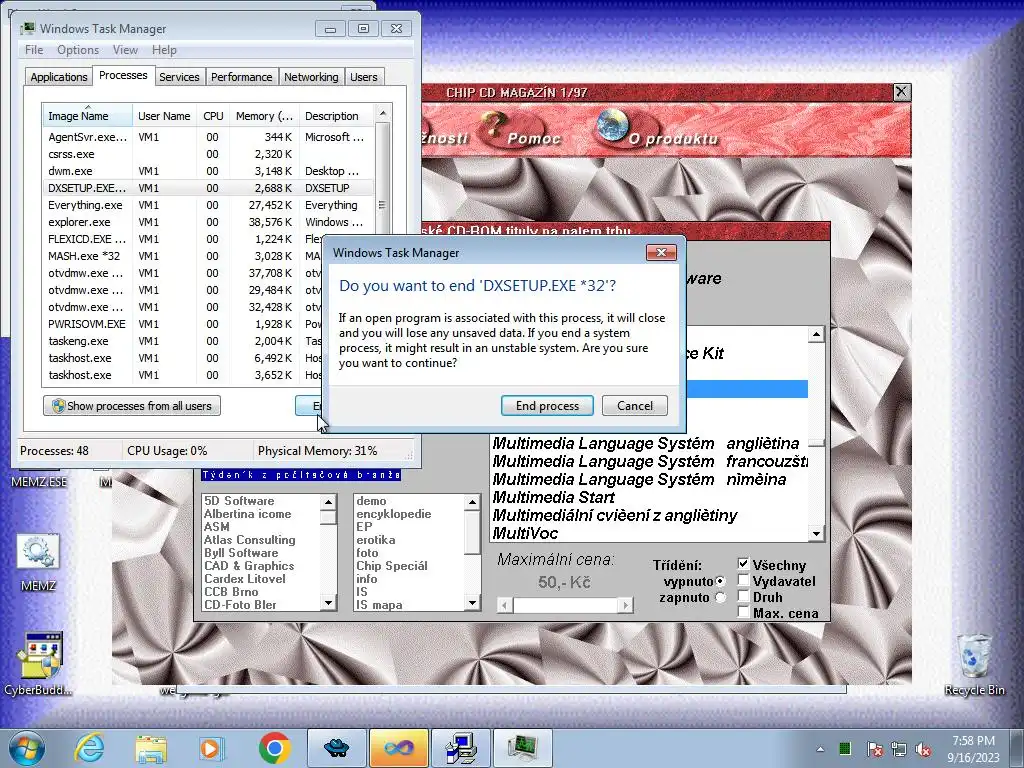Switch to the Performance tab

click(x=242, y=77)
